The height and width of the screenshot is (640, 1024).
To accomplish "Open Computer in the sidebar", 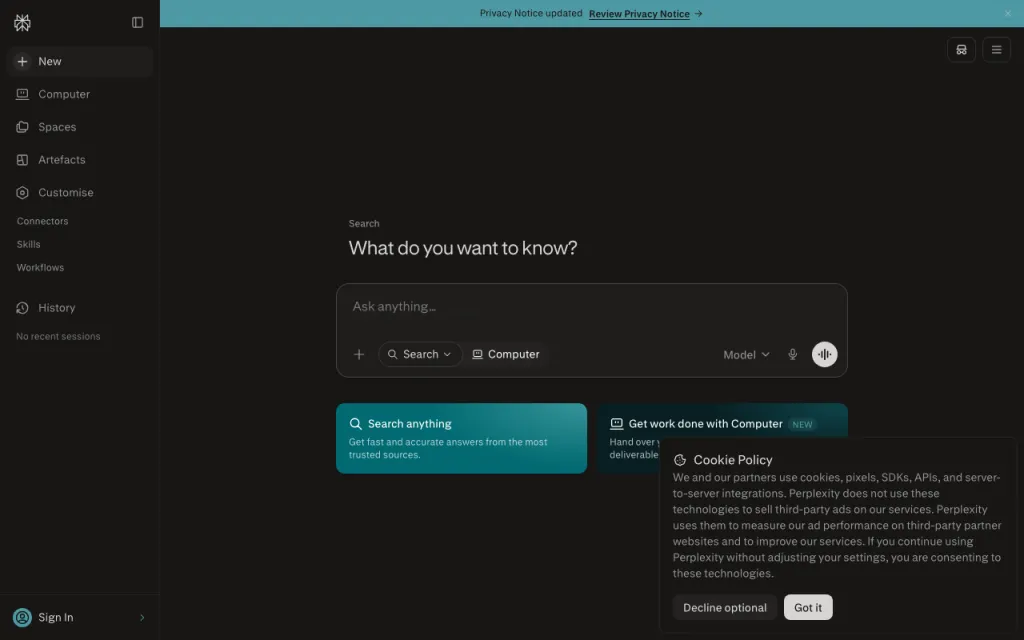I will [x=80, y=94].
